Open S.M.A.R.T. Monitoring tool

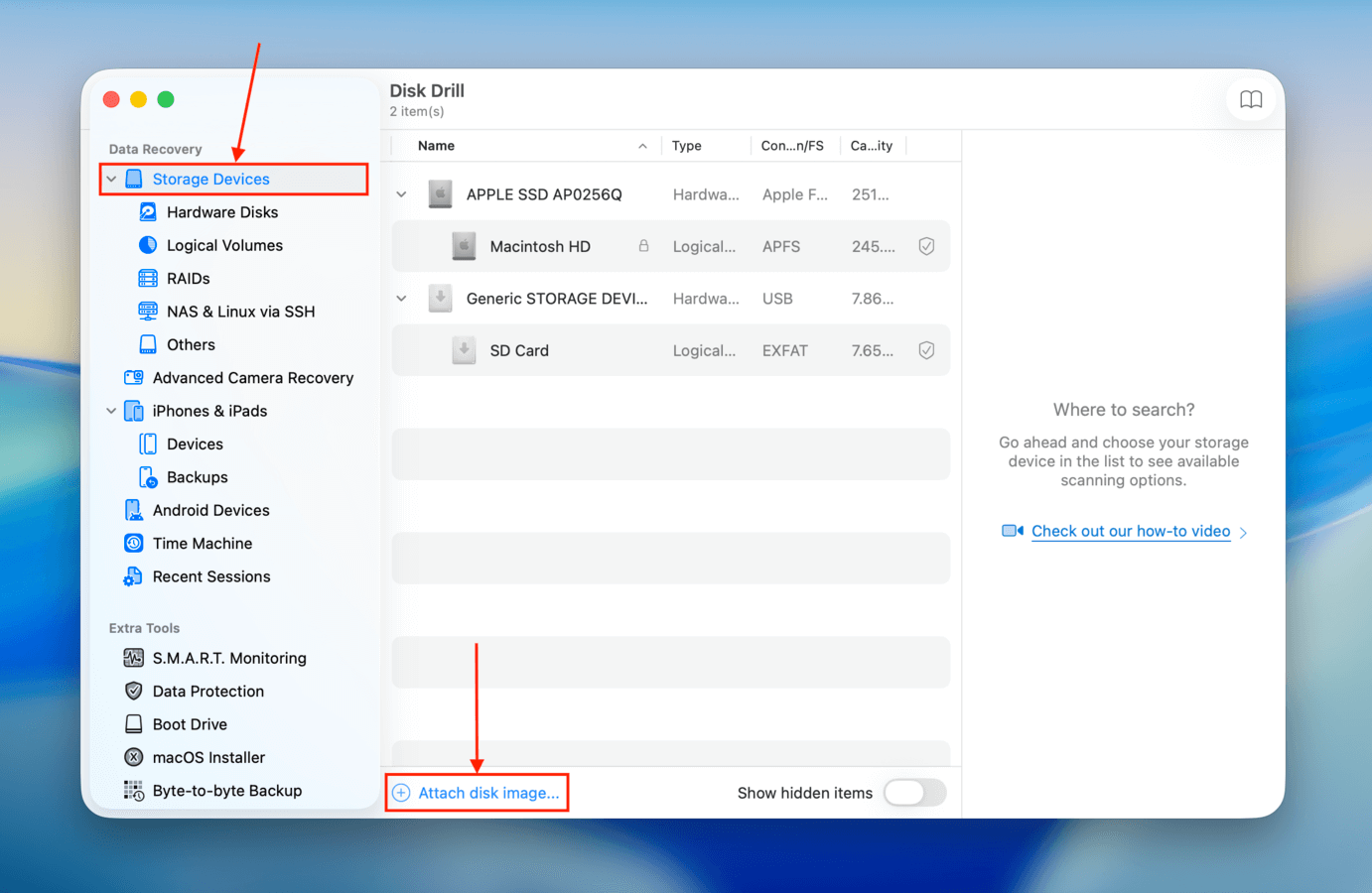point(227,658)
